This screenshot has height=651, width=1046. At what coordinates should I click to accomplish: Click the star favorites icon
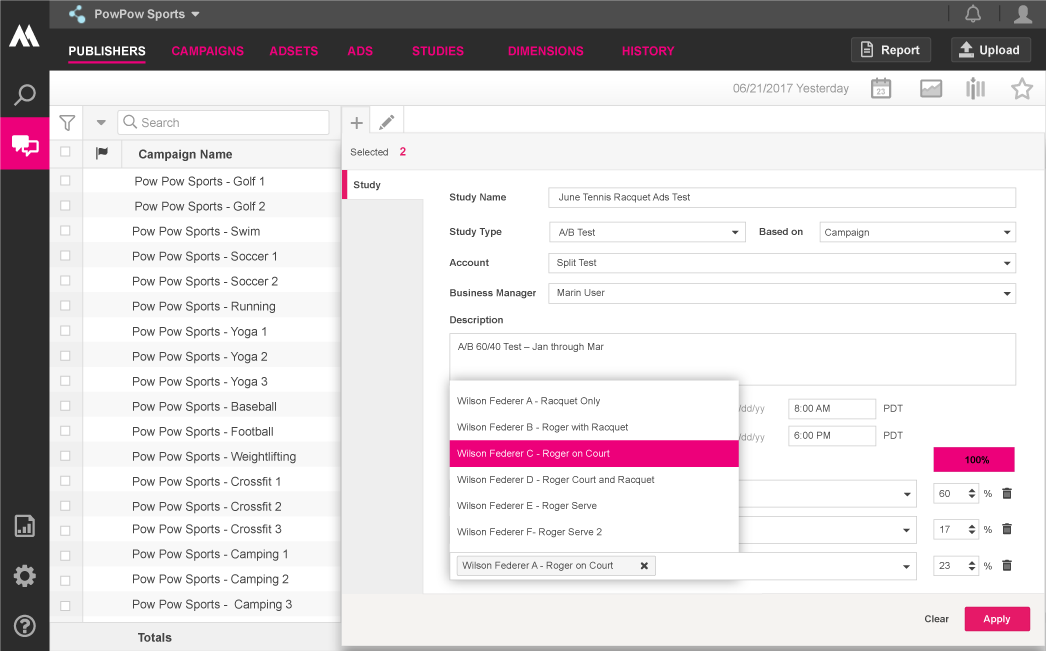coord(1022,88)
